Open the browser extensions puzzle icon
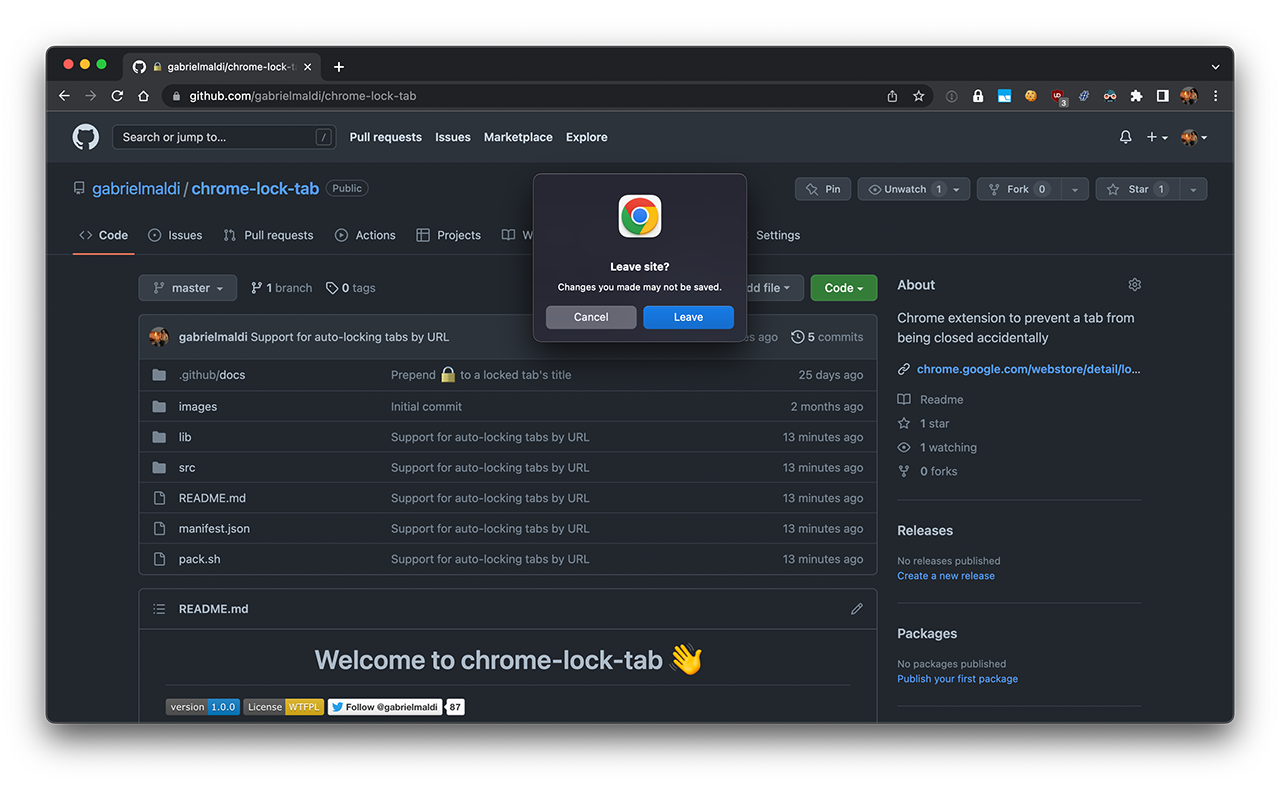 point(1135,96)
